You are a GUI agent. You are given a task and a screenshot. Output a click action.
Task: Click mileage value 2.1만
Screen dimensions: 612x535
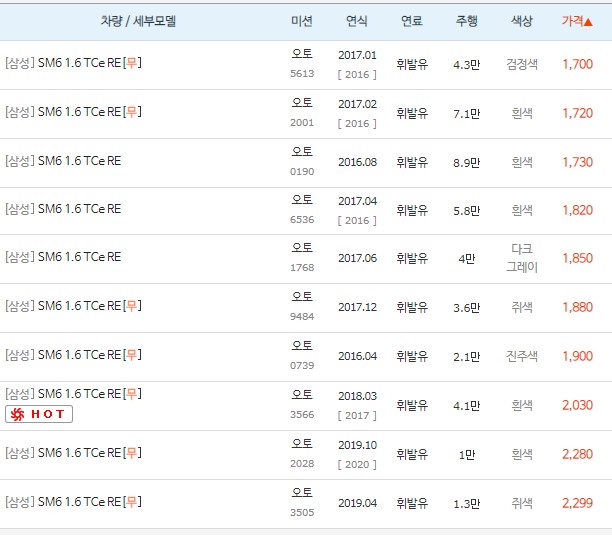click(466, 357)
